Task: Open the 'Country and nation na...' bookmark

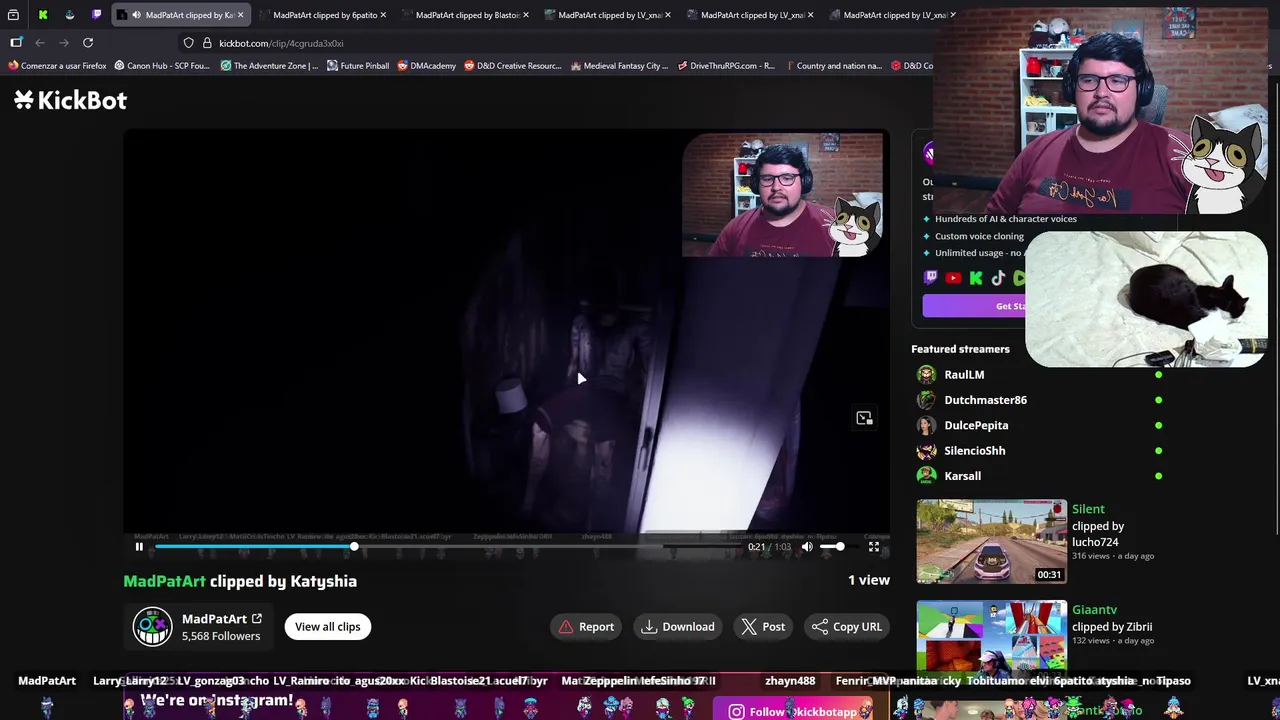Action: [833, 66]
